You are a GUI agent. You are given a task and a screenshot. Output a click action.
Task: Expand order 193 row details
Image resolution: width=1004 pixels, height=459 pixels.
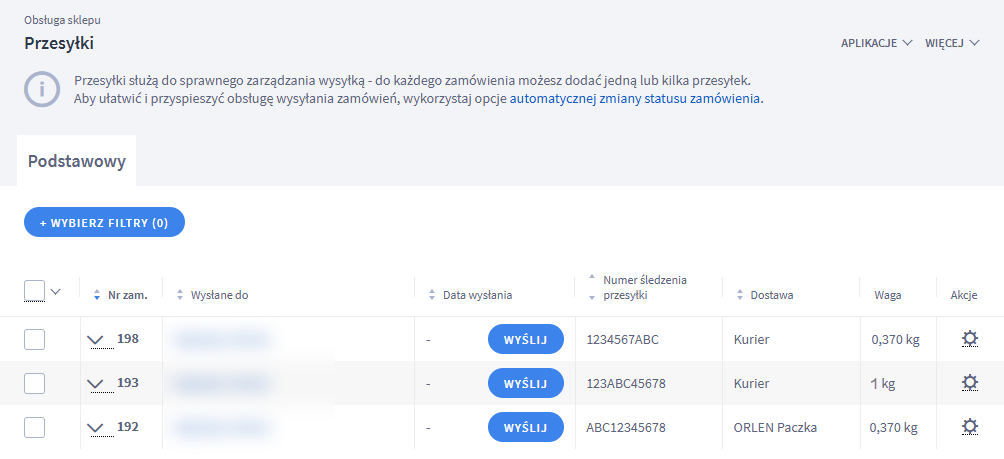[96, 384]
